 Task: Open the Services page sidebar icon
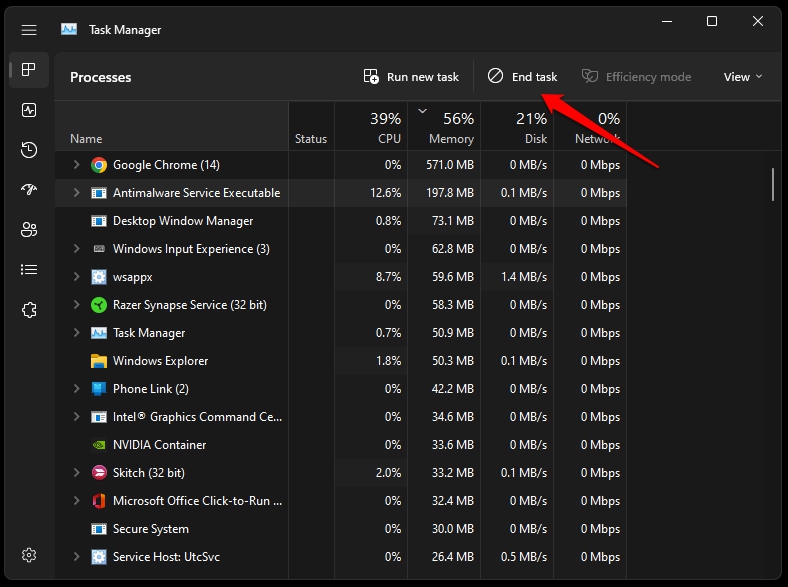pos(29,310)
